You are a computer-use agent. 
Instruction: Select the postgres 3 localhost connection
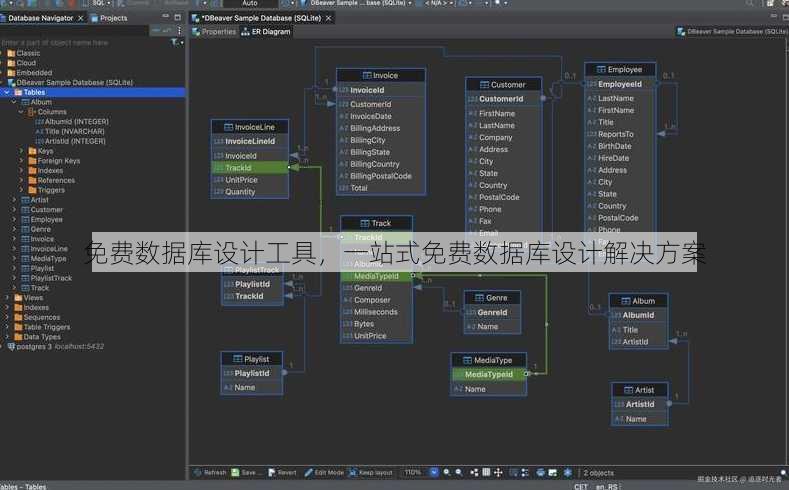56,347
